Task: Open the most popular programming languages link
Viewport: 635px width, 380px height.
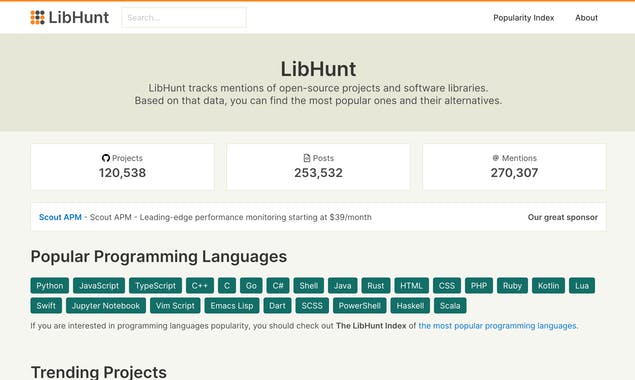Action: (x=497, y=326)
